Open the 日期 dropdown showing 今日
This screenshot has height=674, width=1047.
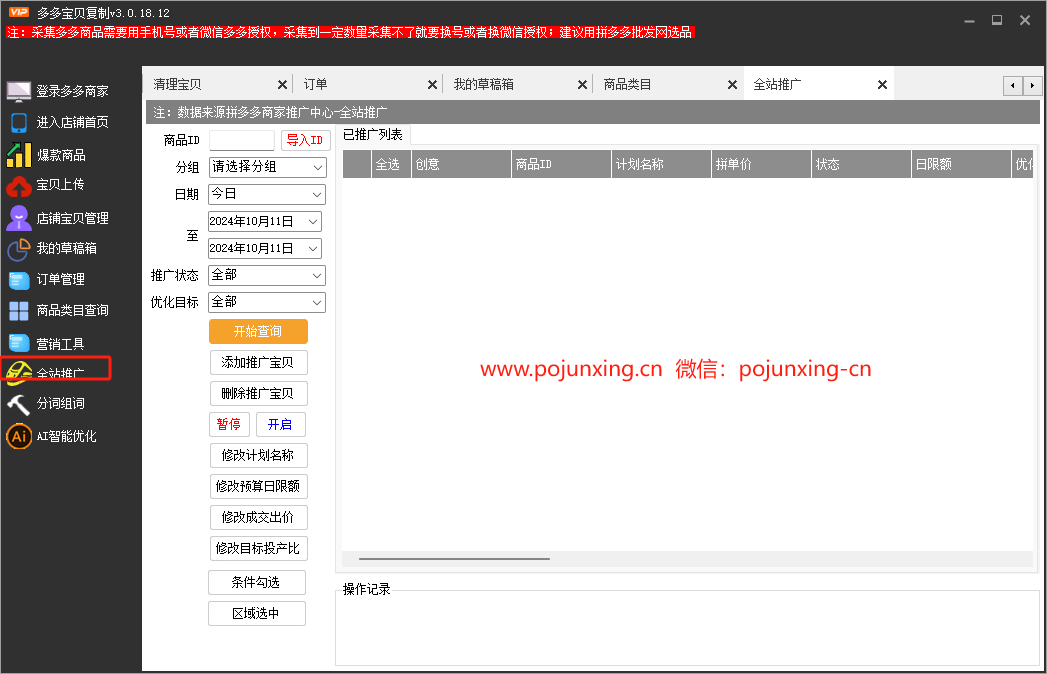point(267,194)
